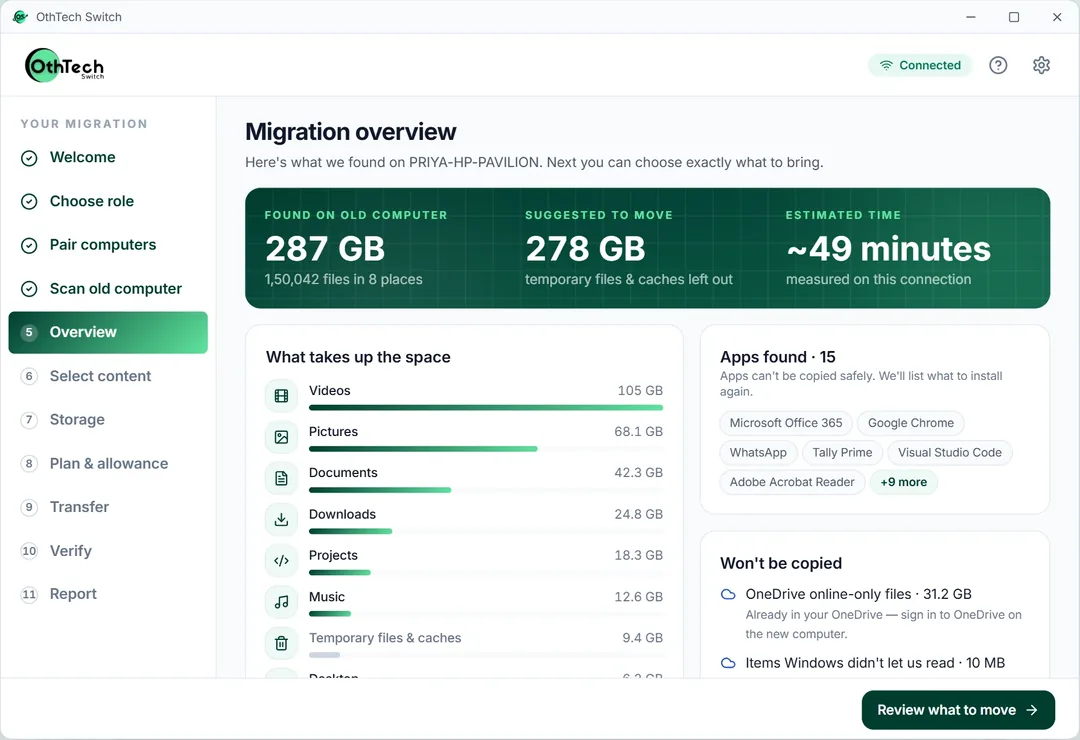
Task: Click the Videos film-strip icon
Action: pyautogui.click(x=281, y=395)
